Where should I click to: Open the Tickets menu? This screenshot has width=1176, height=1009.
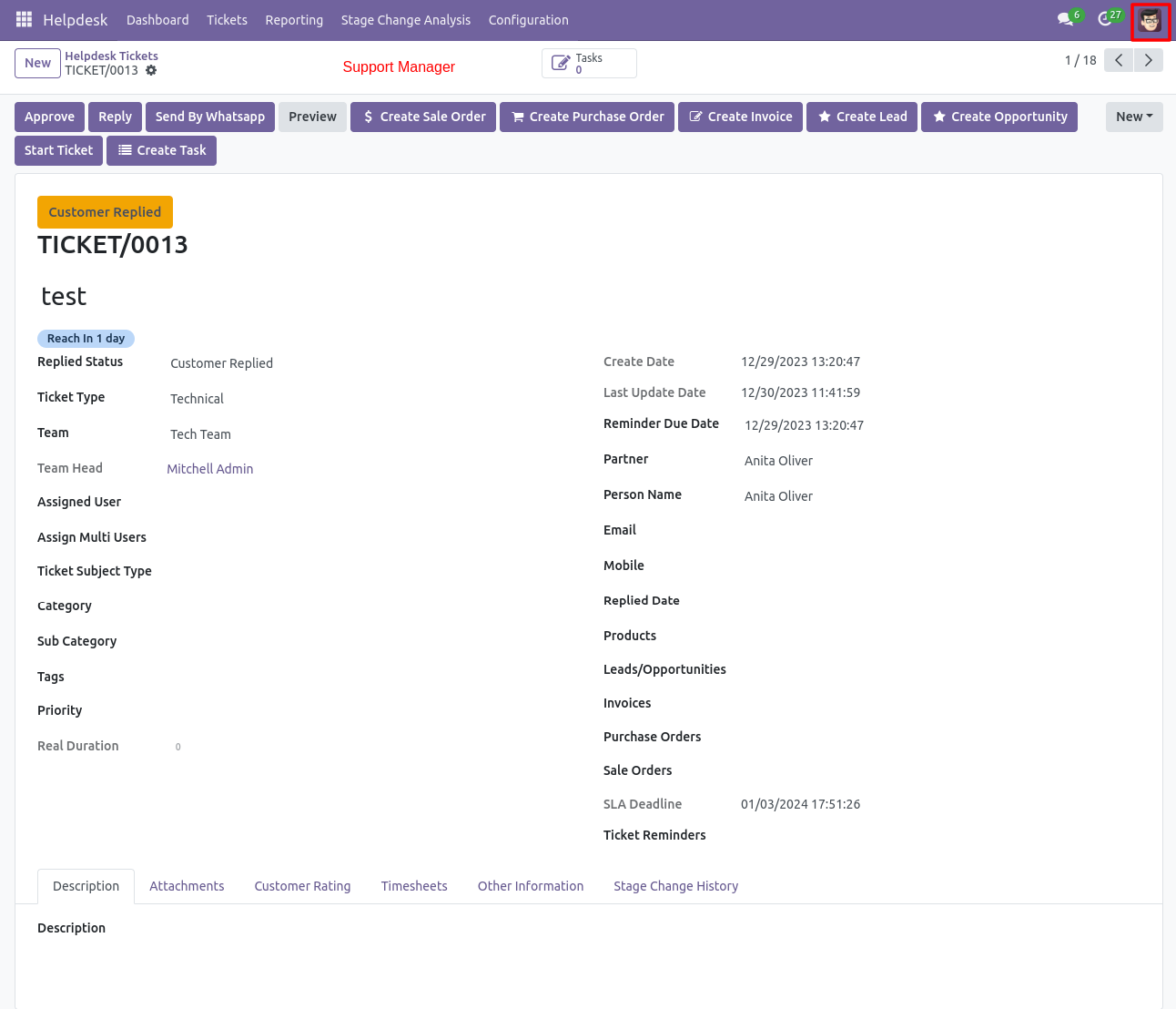[x=227, y=20]
